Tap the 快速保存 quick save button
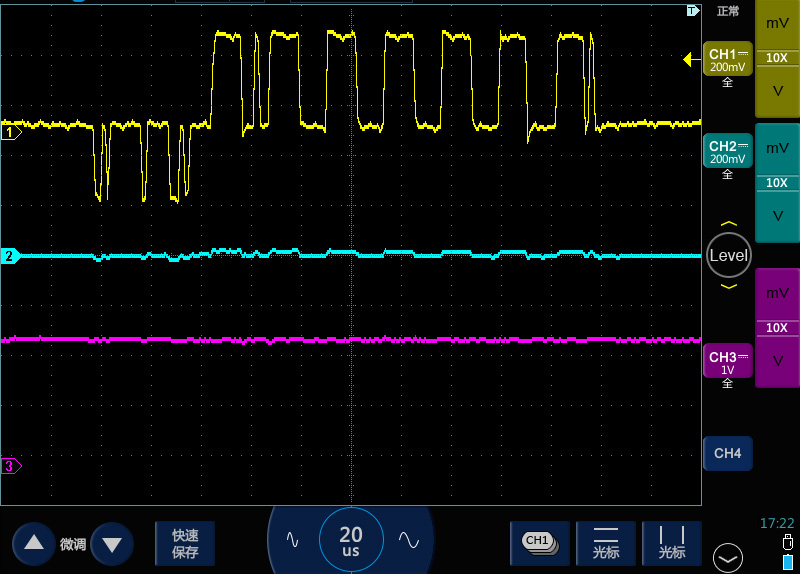This screenshot has height=574, width=800. 185,543
